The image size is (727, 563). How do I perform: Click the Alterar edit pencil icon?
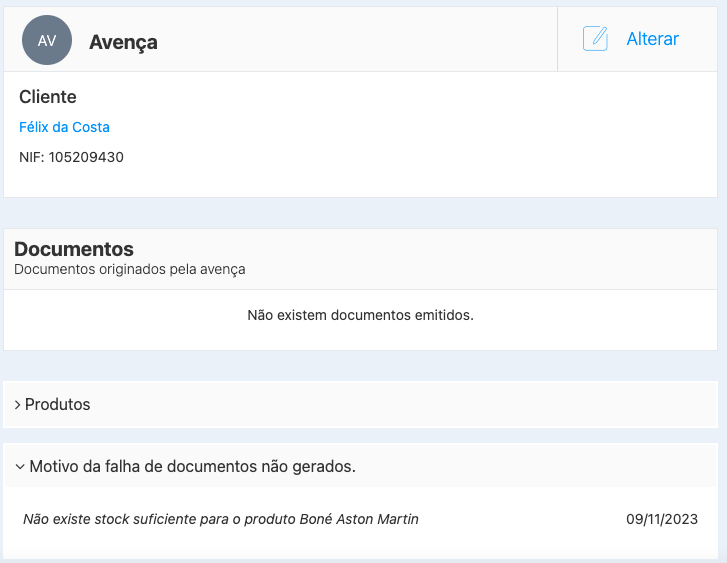595,39
